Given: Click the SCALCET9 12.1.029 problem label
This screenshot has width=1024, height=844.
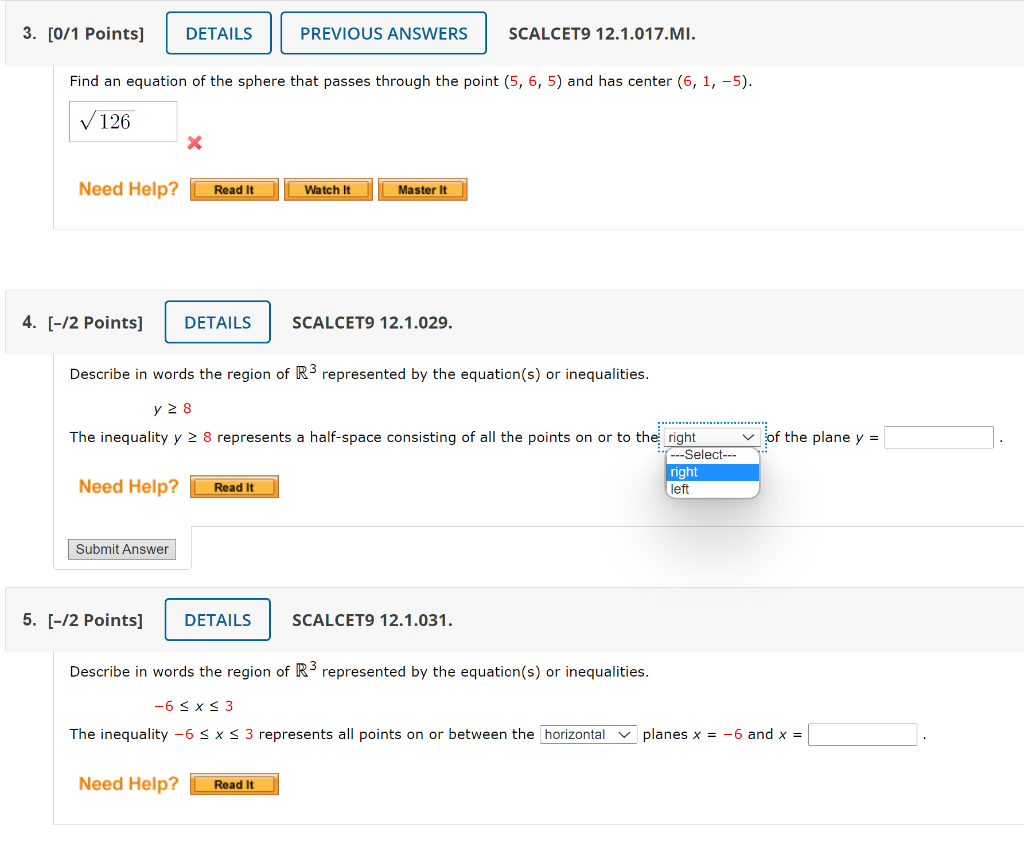Looking at the screenshot, I should (371, 322).
